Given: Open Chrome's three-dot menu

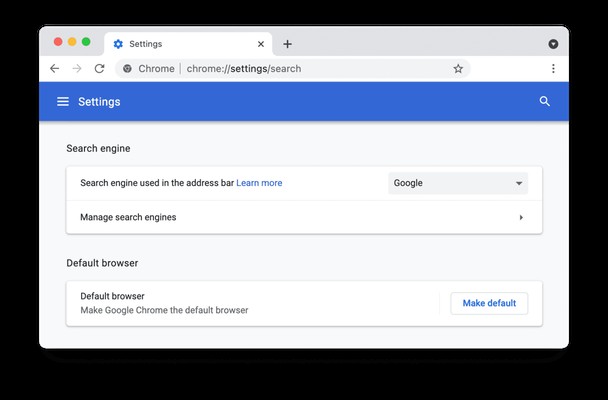Looking at the screenshot, I should click(553, 69).
